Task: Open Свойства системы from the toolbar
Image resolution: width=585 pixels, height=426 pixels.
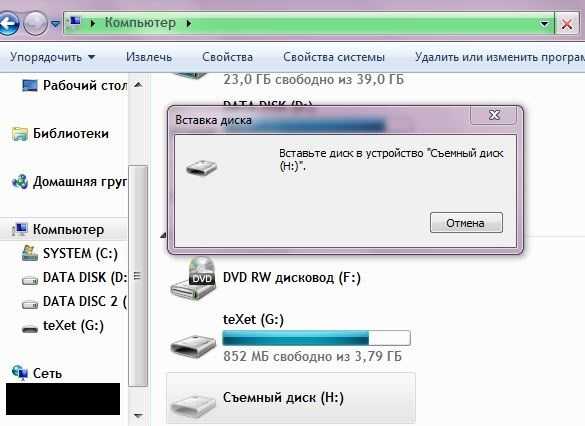Action: pos(334,57)
